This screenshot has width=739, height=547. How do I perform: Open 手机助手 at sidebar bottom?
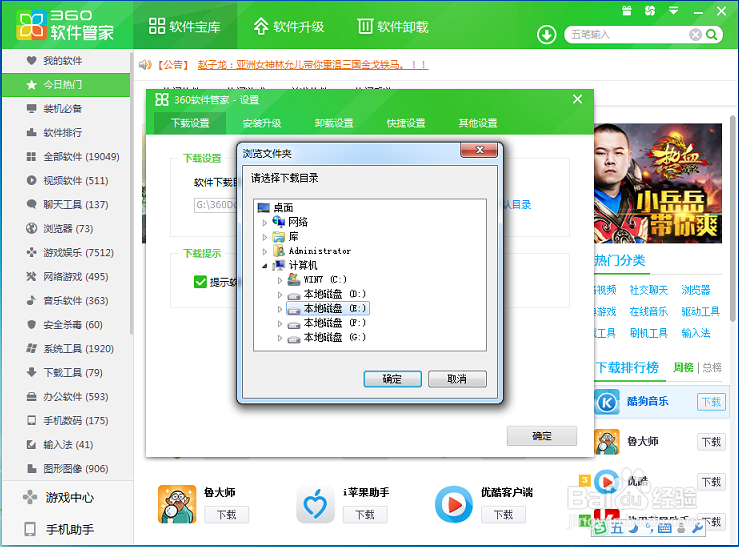tap(66, 529)
